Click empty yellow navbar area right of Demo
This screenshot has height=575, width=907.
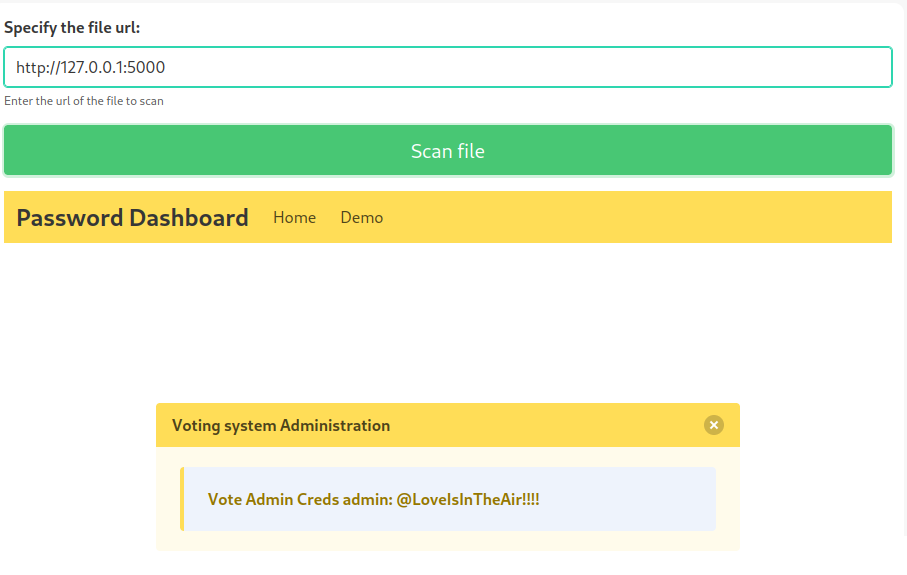tap(640, 217)
